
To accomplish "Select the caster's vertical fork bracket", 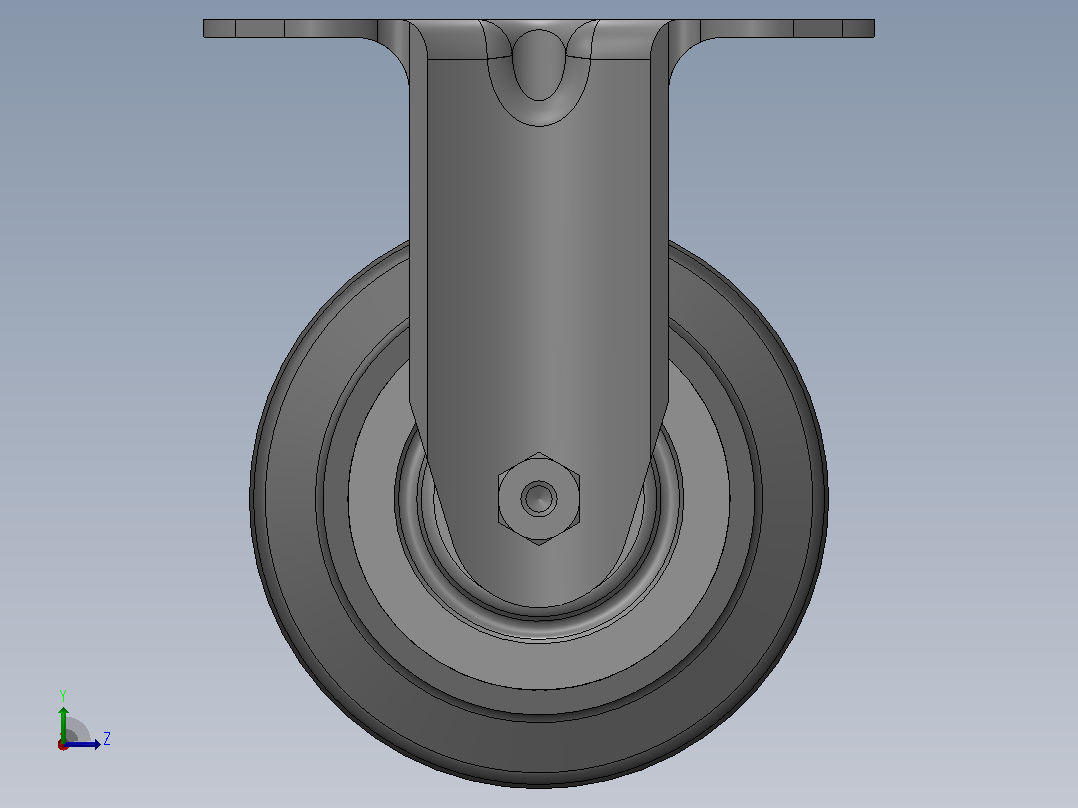I will (539, 316).
